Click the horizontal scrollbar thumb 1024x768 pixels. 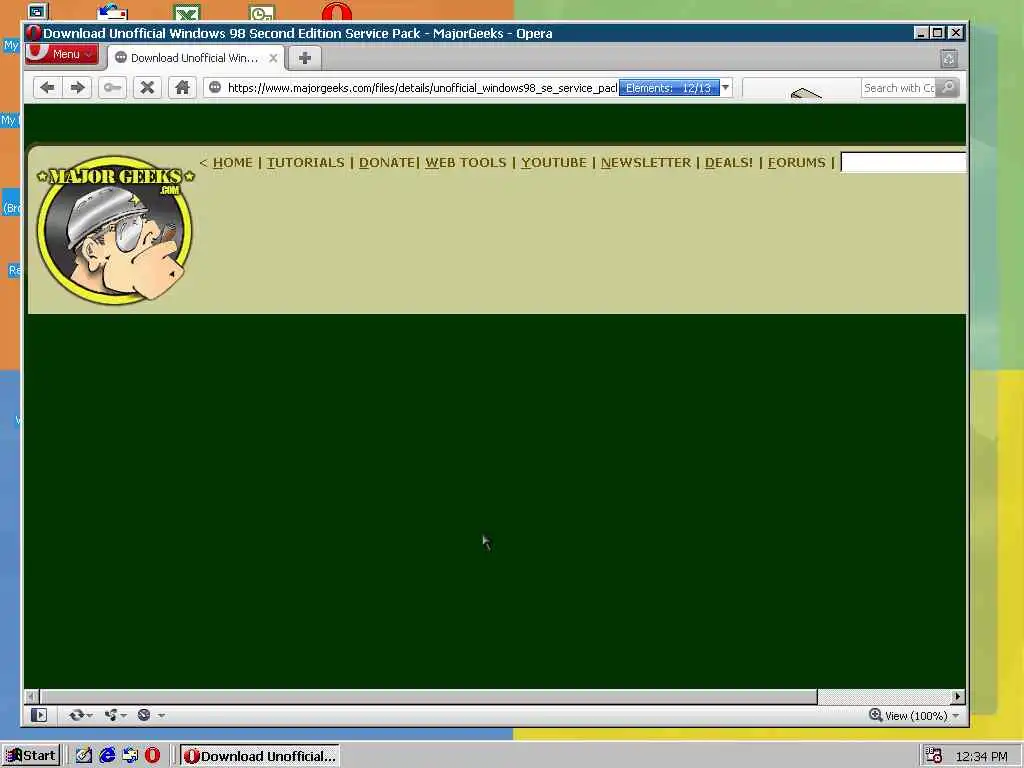pos(428,697)
